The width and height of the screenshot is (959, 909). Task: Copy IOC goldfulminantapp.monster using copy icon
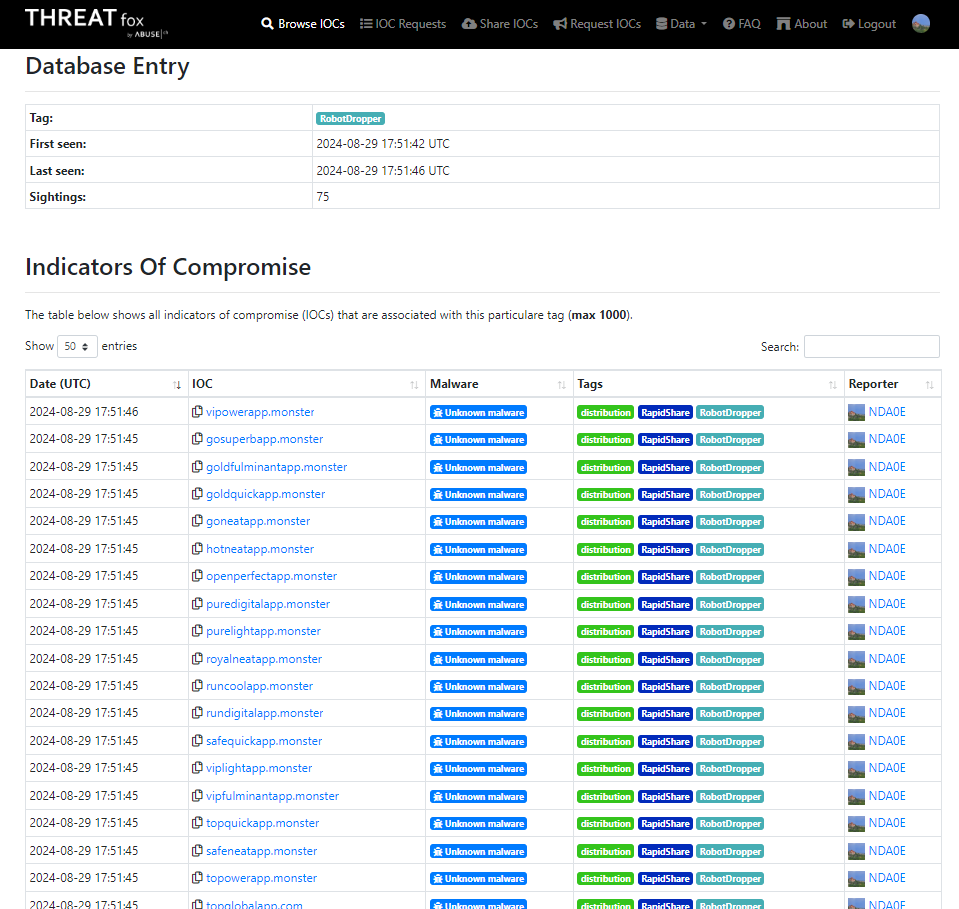197,467
